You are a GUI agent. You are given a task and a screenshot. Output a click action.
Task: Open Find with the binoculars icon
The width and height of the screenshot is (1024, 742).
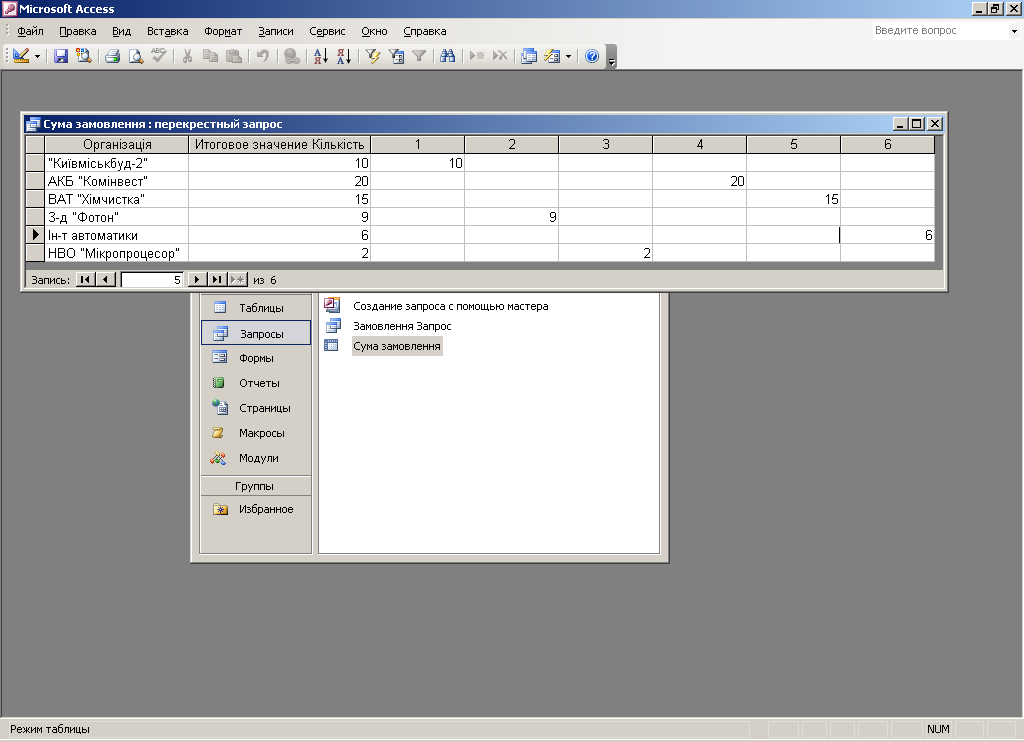click(x=447, y=56)
